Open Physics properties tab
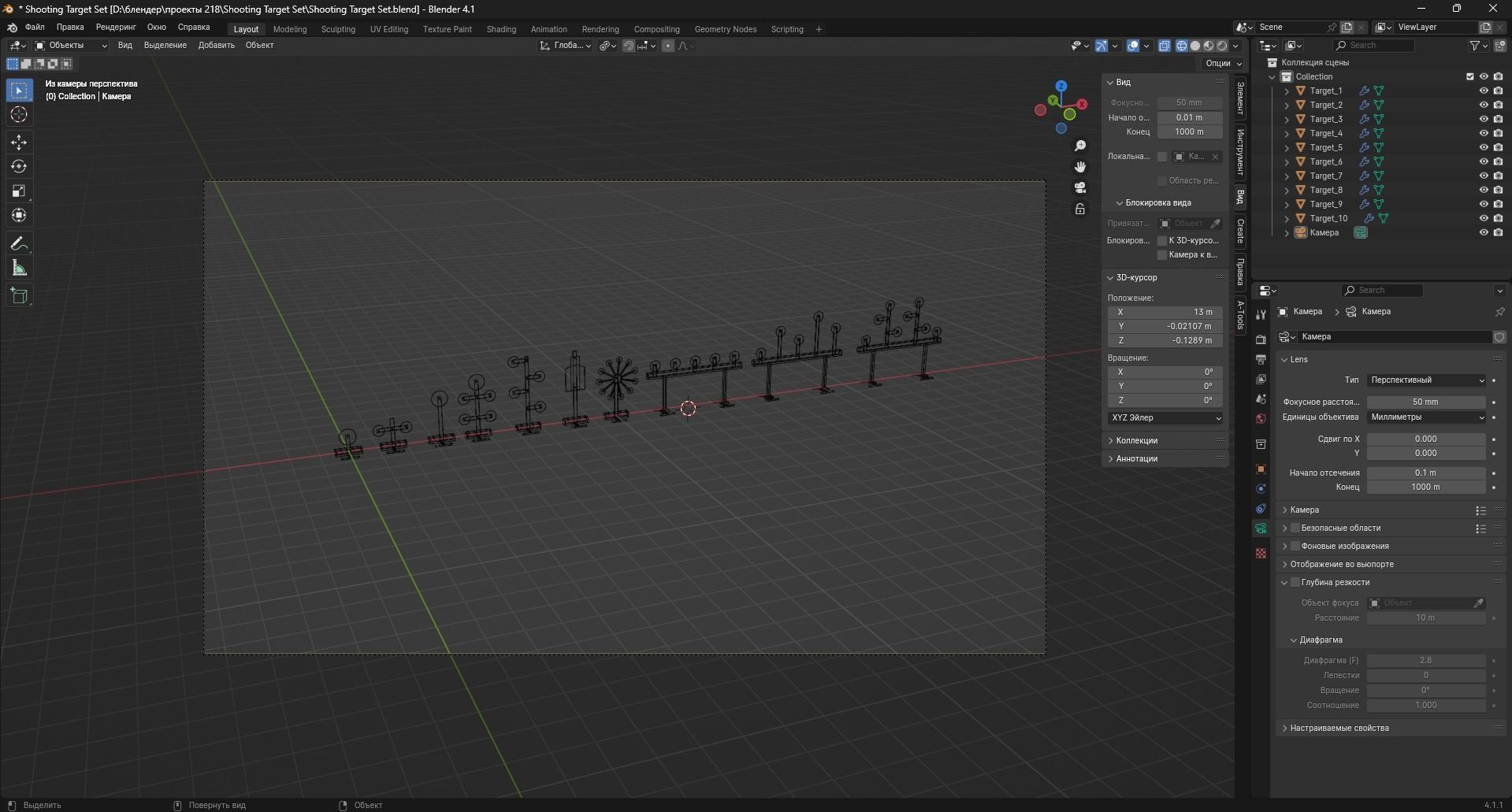This screenshot has width=1512, height=812. [1261, 489]
